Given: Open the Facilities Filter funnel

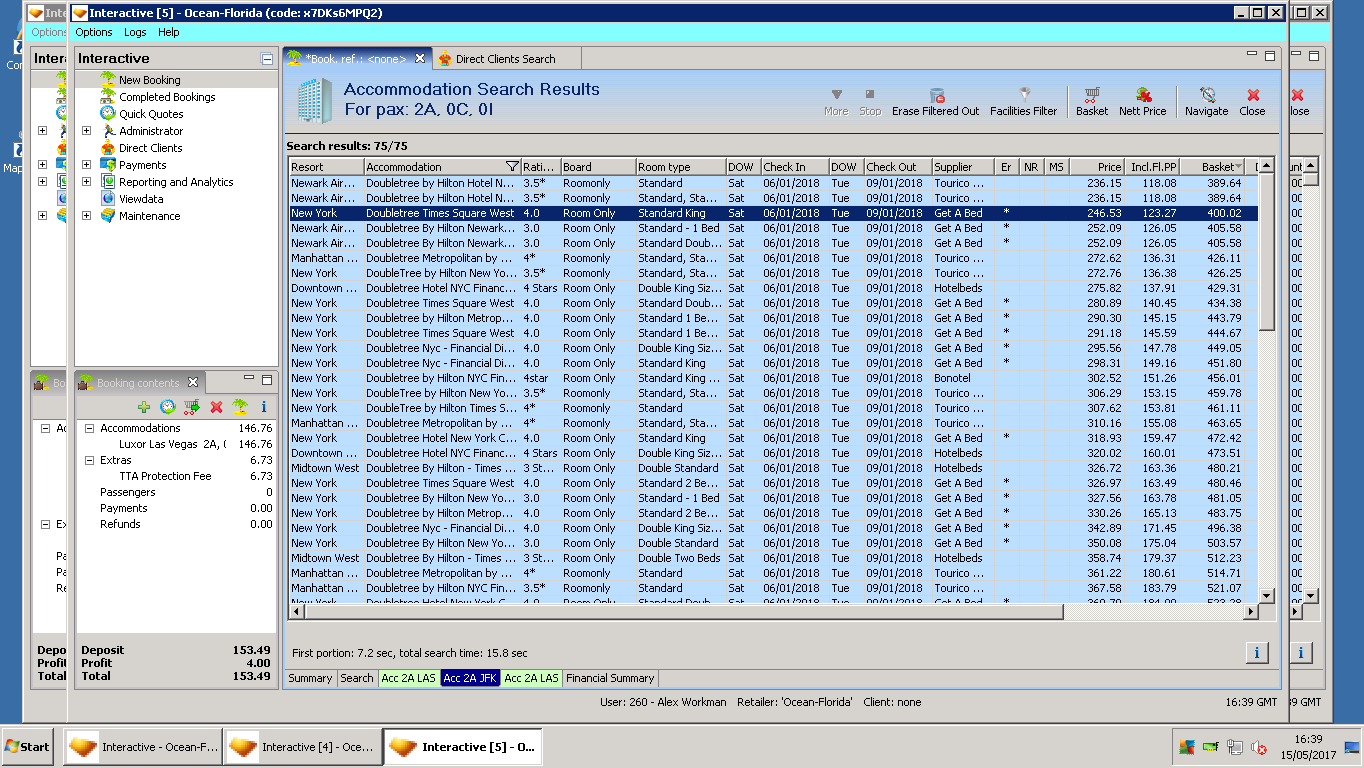Looking at the screenshot, I should coord(1023,96).
